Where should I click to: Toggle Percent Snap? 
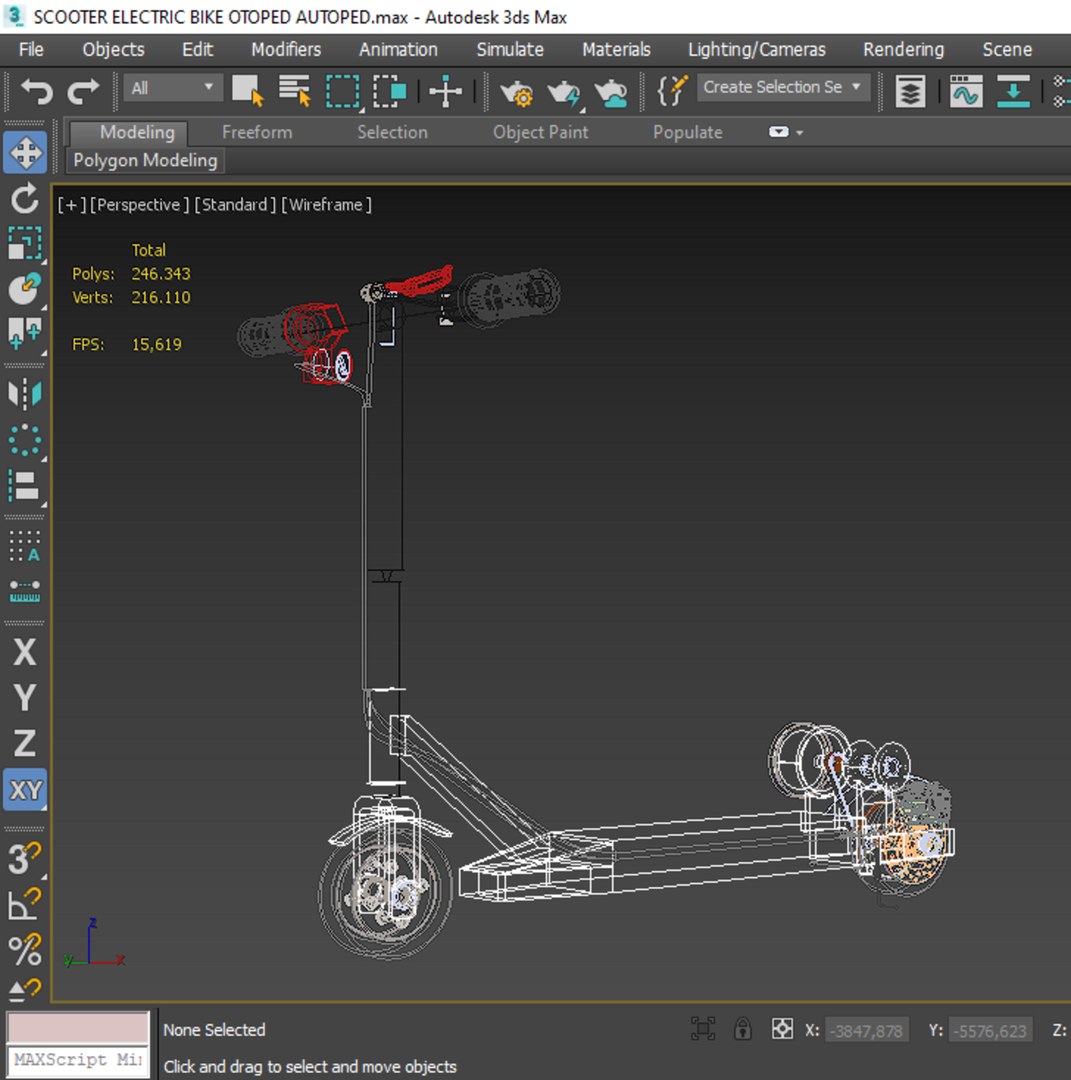pyautogui.click(x=25, y=949)
